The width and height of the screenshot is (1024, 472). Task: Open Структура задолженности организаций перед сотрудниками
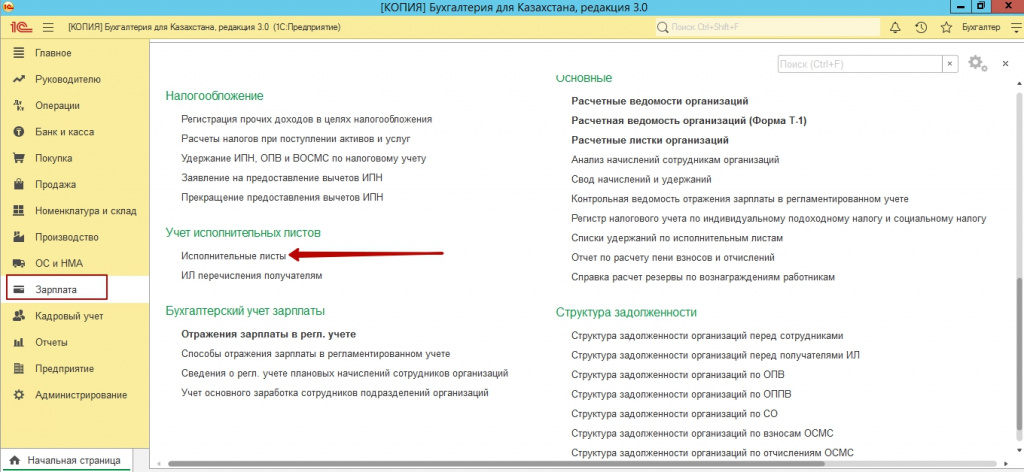707,336
